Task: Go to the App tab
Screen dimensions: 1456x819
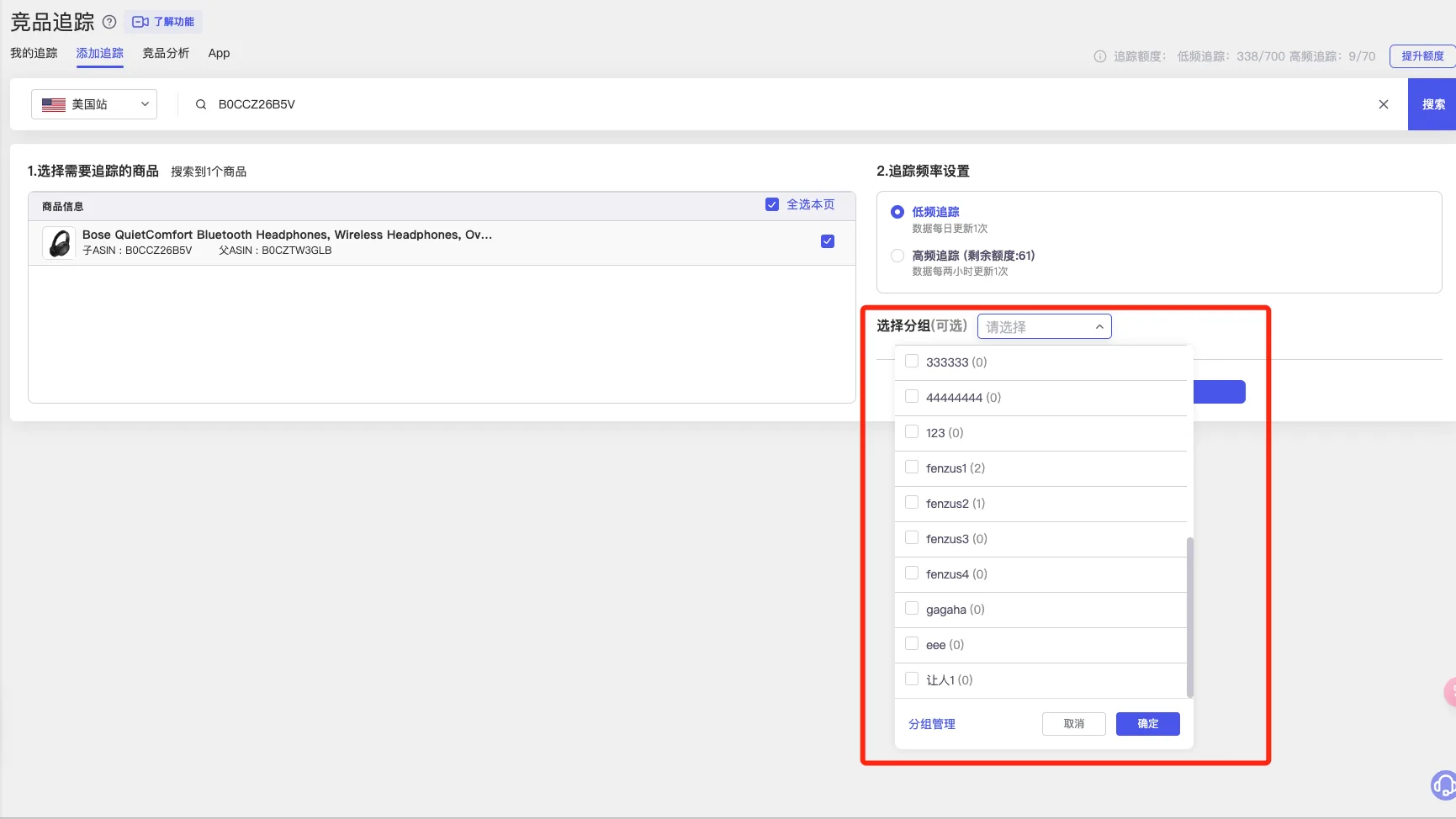Action: 219,53
